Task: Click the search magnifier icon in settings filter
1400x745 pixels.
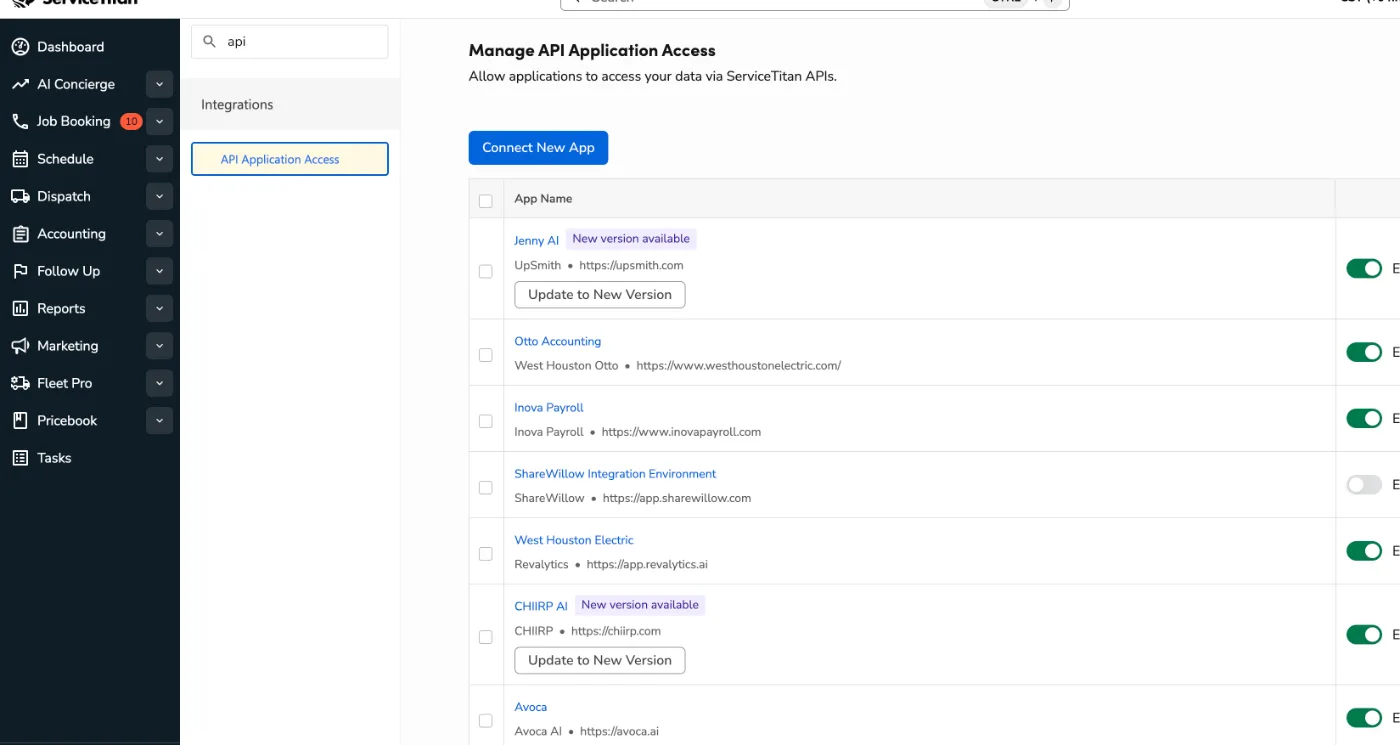Action: 210,42
